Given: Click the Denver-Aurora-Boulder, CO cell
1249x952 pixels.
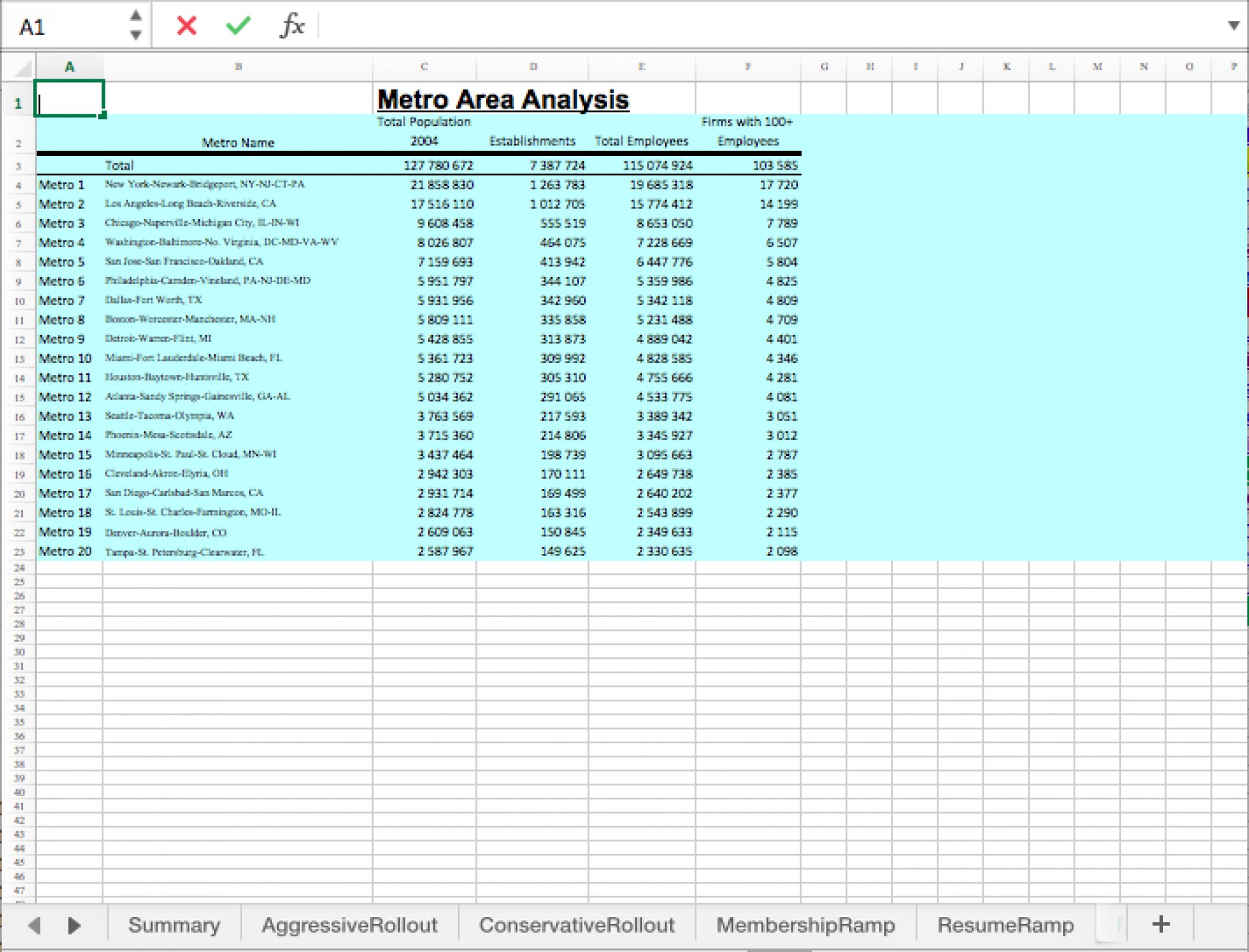Looking at the screenshot, I should 238,532.
